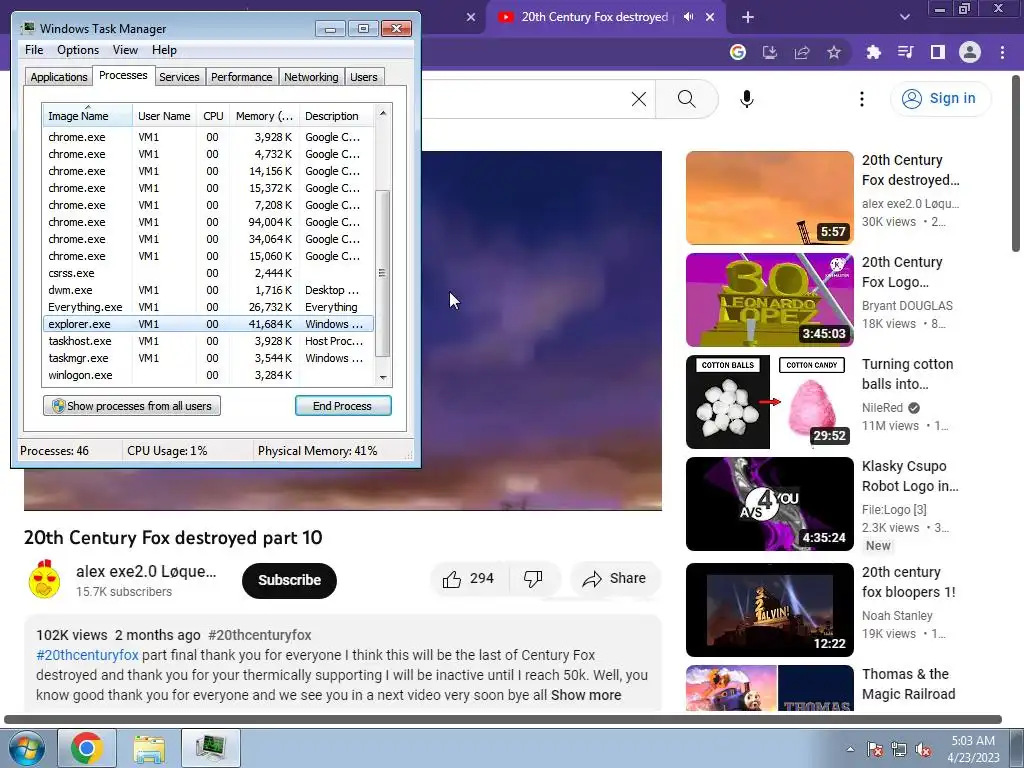
Task: Dislike the video with thumbs down
Action: [x=534, y=579]
